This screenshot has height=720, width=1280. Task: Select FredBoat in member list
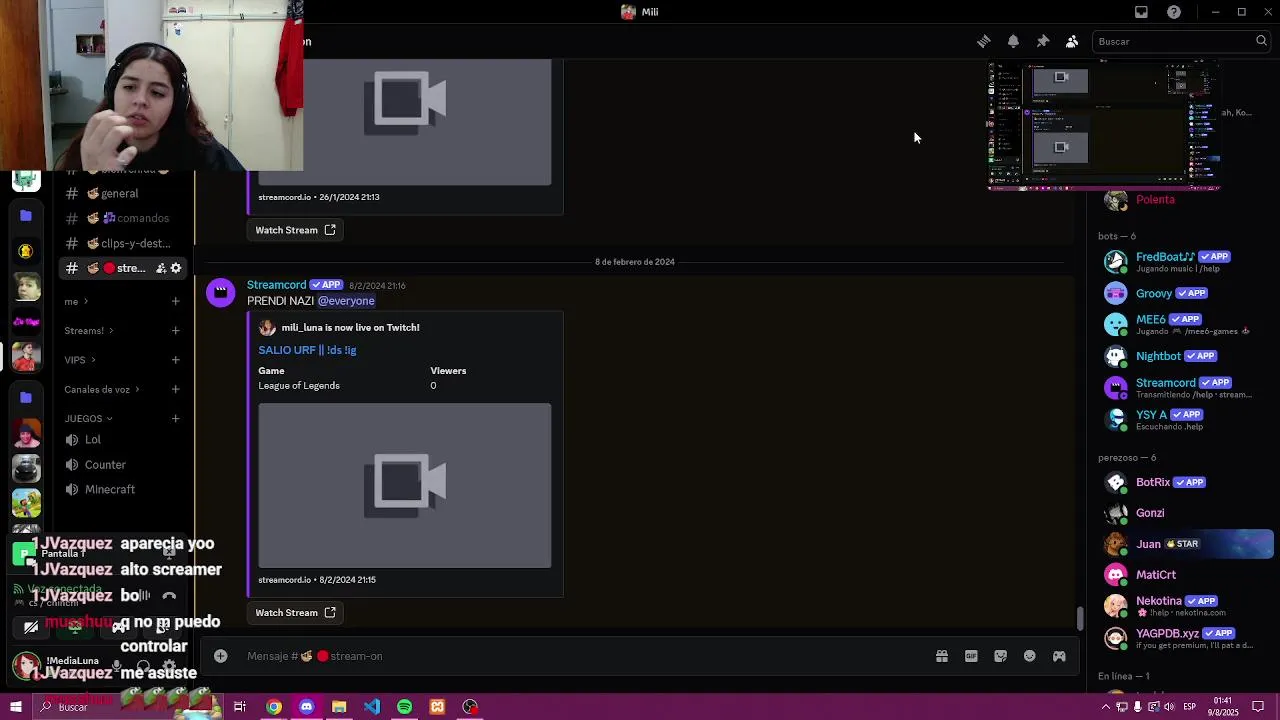(x=1185, y=262)
